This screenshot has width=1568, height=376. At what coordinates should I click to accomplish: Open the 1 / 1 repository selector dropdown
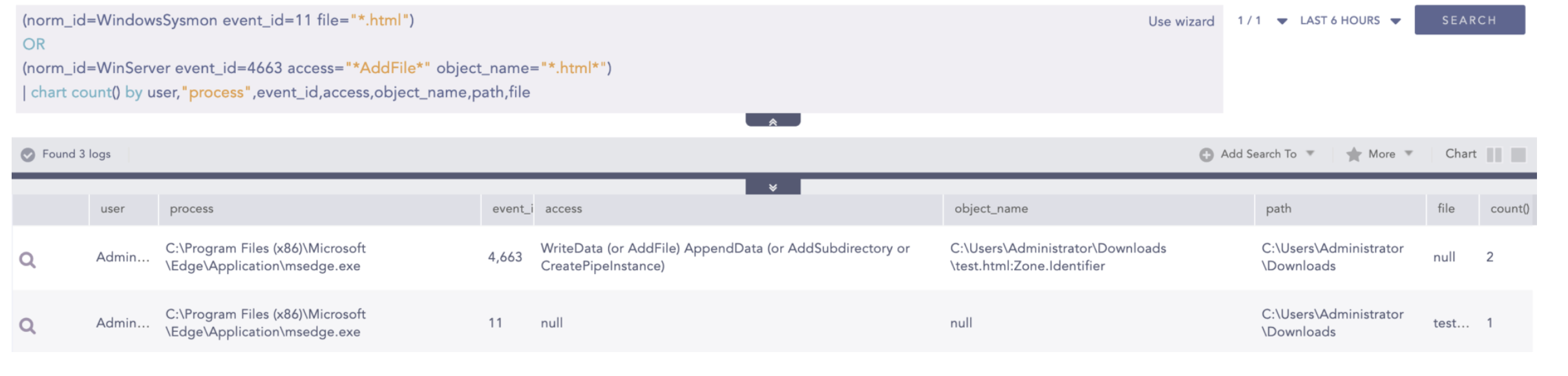(1282, 21)
